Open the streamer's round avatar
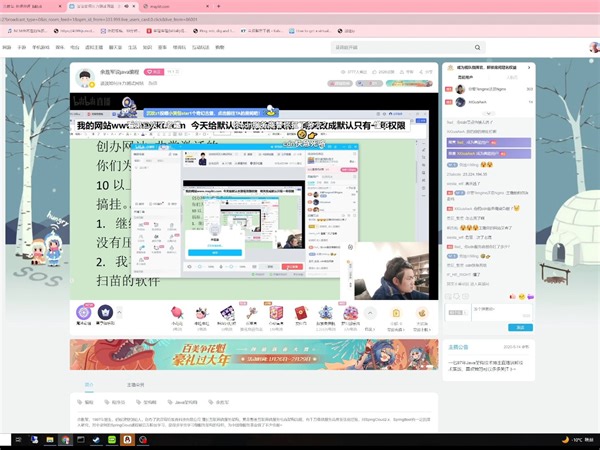The height and width of the screenshot is (450, 600). tap(85, 78)
